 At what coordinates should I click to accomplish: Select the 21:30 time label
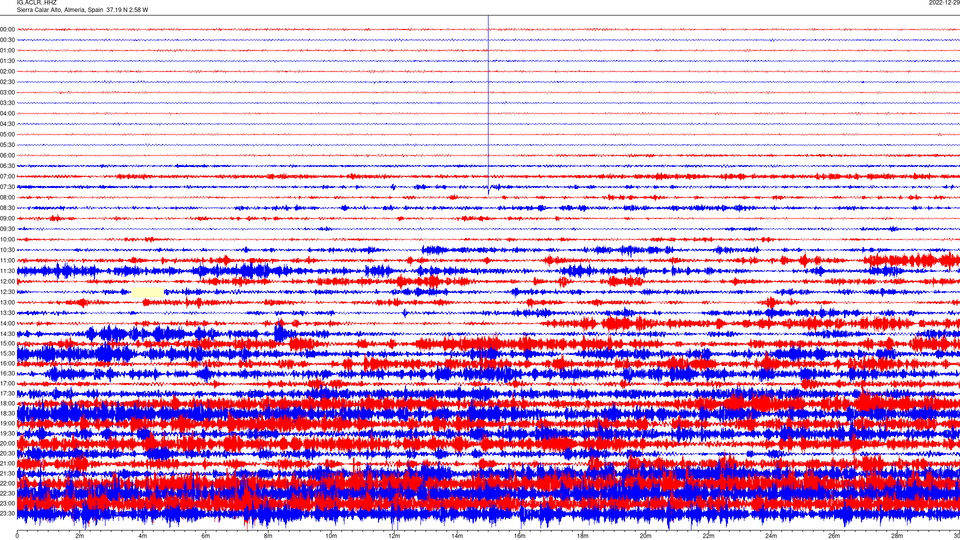click(x=8, y=473)
